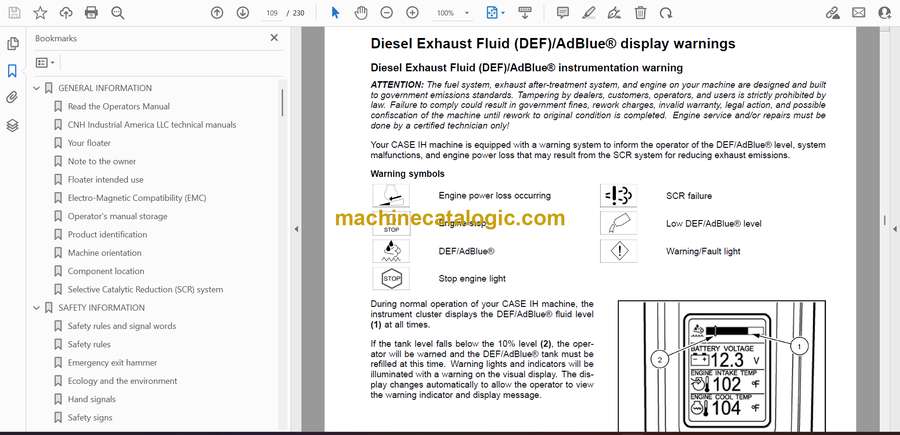The image size is (900, 435).
Task: Click the scrolling mode toolbar icon
Action: tap(524, 13)
